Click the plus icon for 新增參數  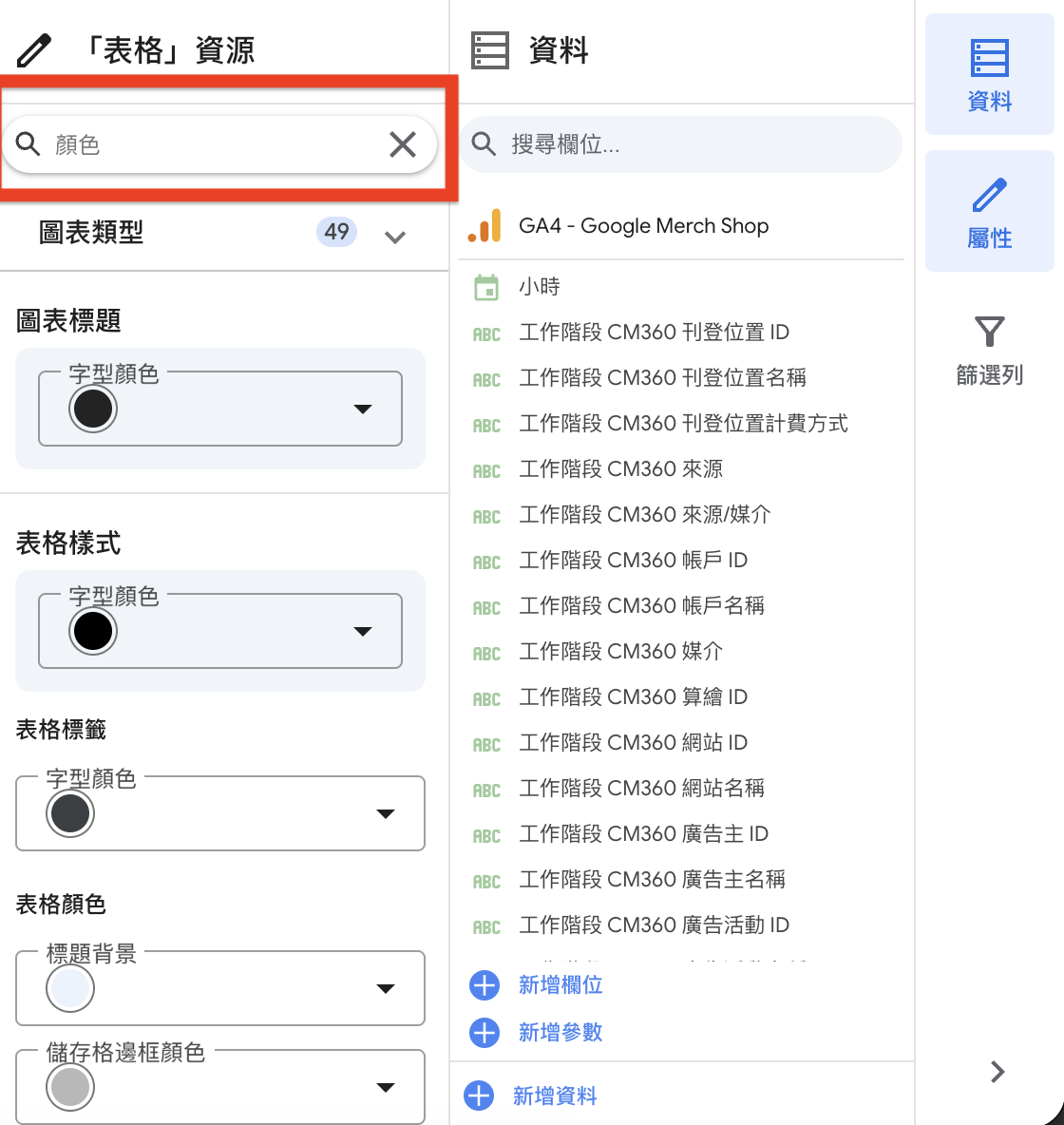[x=484, y=1033]
